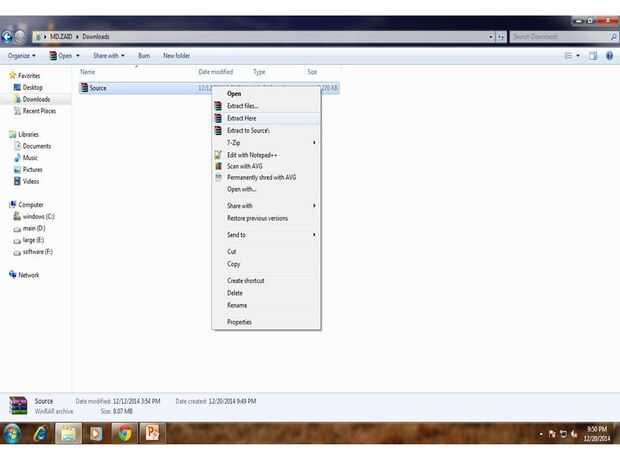Click the Action Center flag tray icon
The width and height of the screenshot is (620, 465).
click(x=552, y=434)
